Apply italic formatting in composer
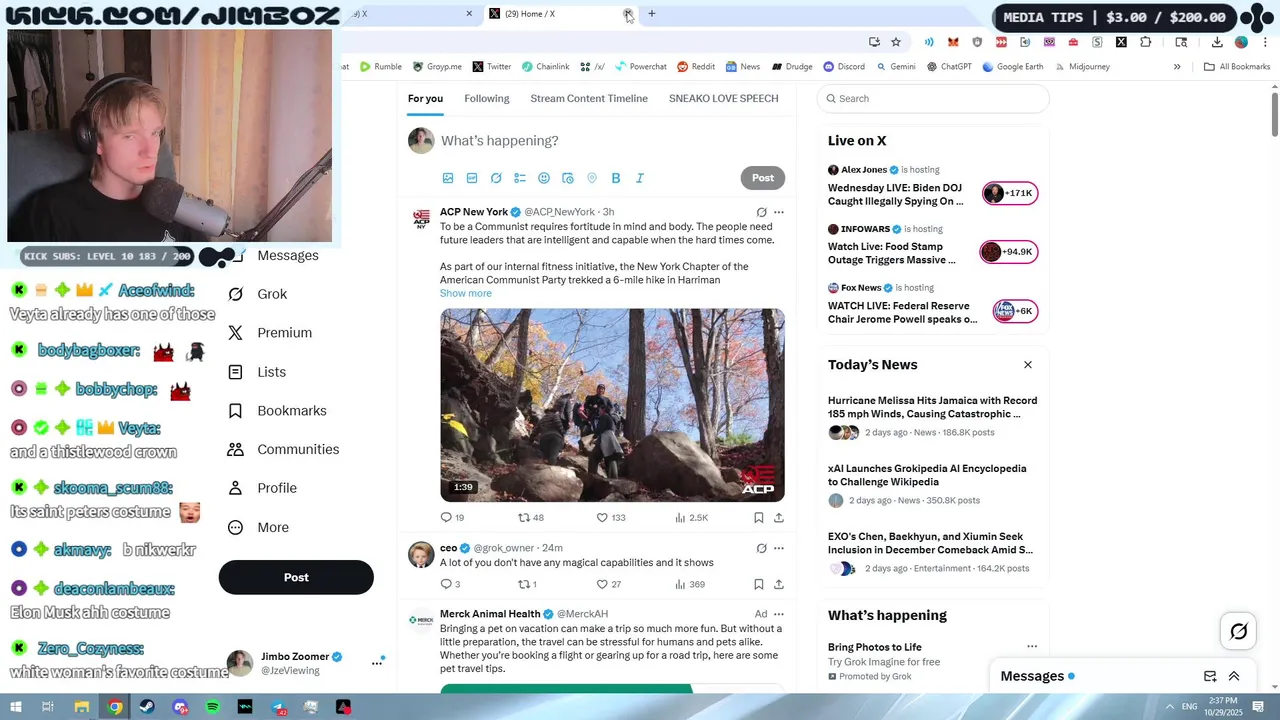1280x720 pixels. tap(640, 178)
